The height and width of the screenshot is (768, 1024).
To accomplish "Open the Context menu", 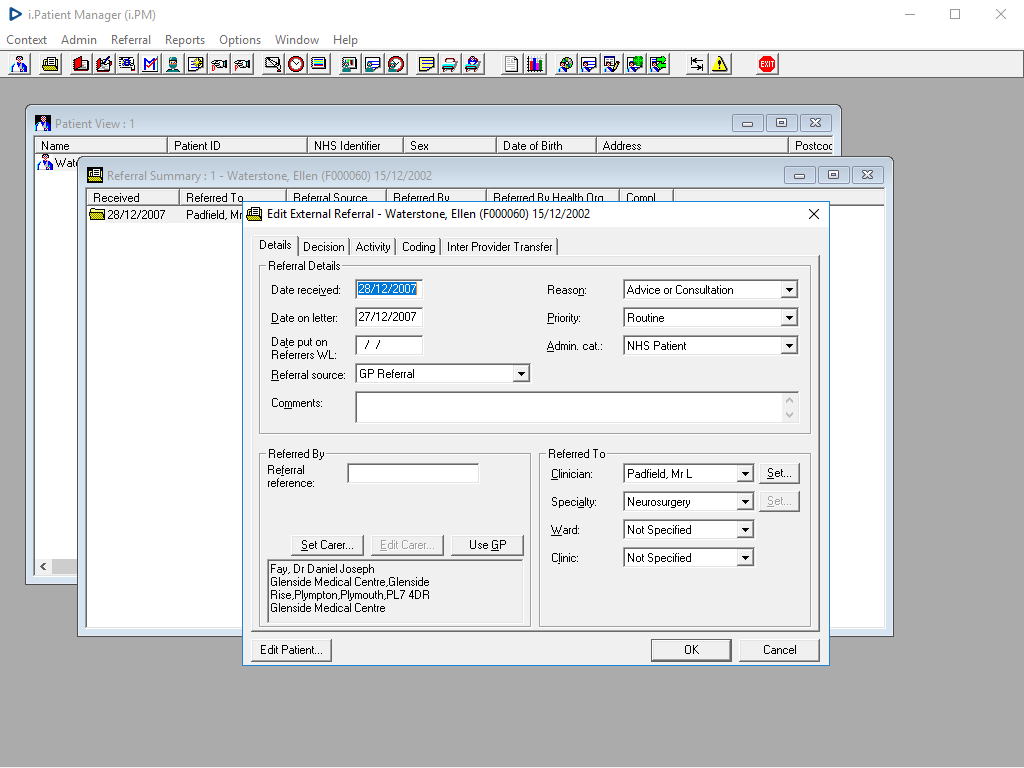I will pyautogui.click(x=26, y=40).
